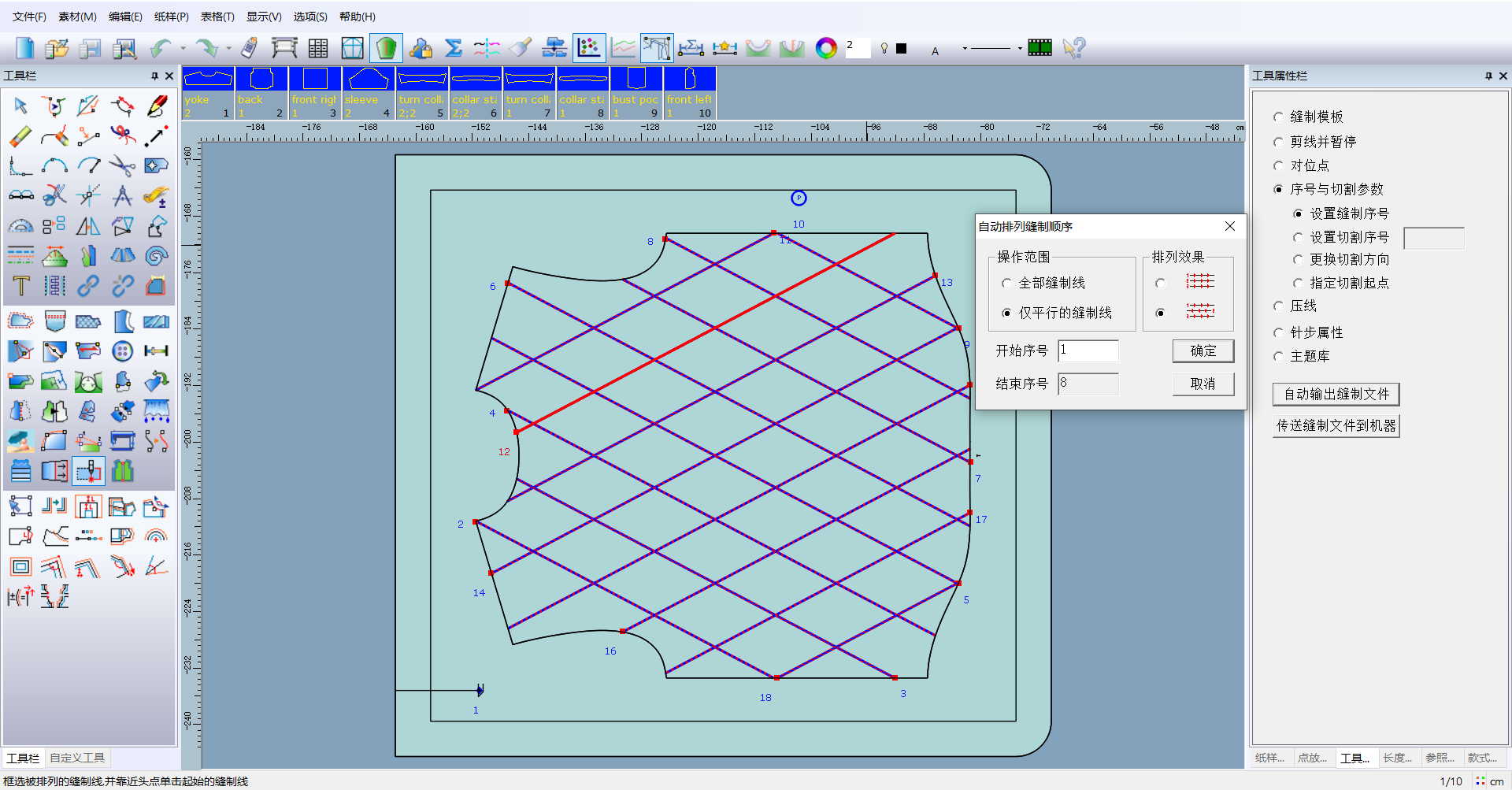Viewport: 1512px width, 790px height.
Task: Click the 开始序号 input field
Action: [x=1088, y=350]
